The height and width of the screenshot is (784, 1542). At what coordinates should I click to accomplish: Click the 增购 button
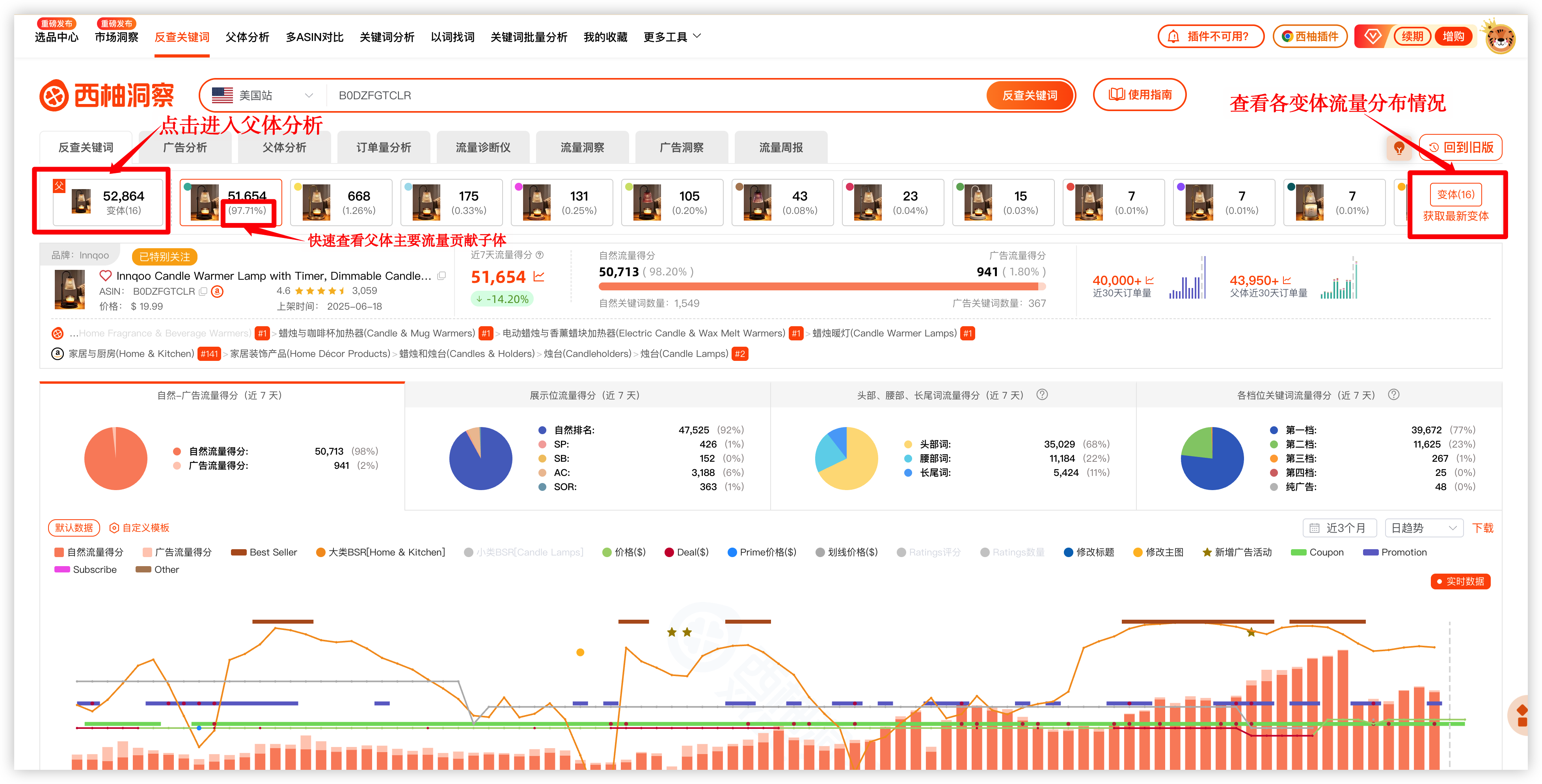1453,37
